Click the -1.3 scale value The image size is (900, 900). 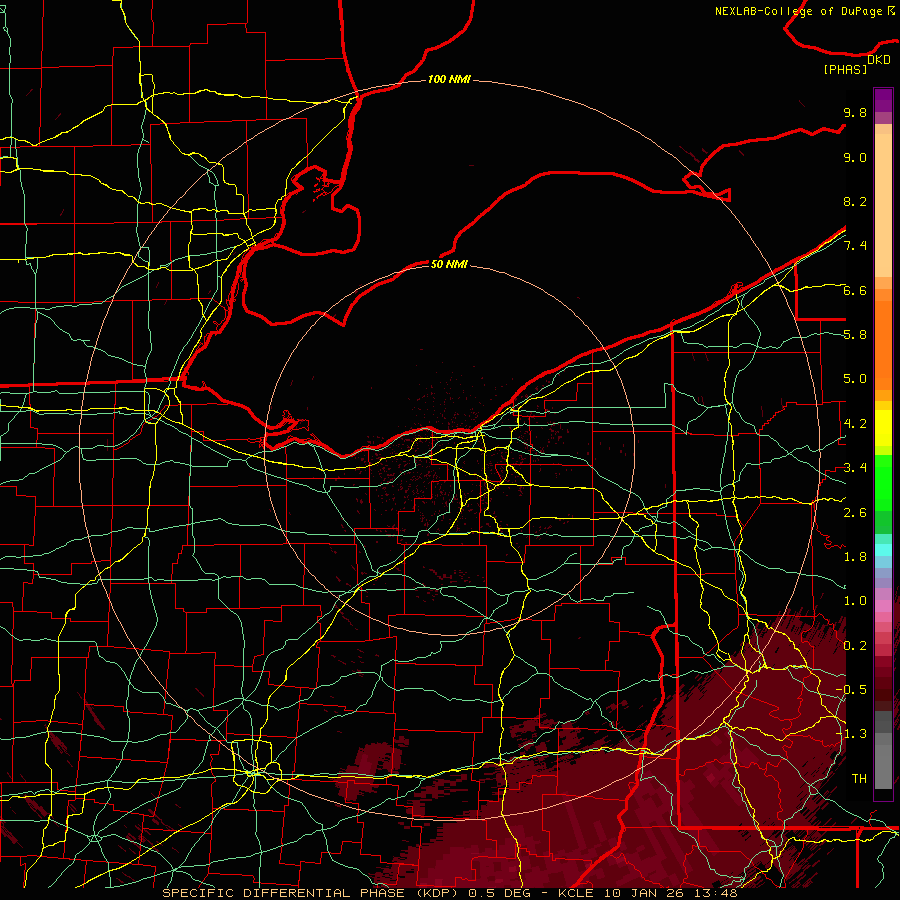pyautogui.click(x=853, y=734)
